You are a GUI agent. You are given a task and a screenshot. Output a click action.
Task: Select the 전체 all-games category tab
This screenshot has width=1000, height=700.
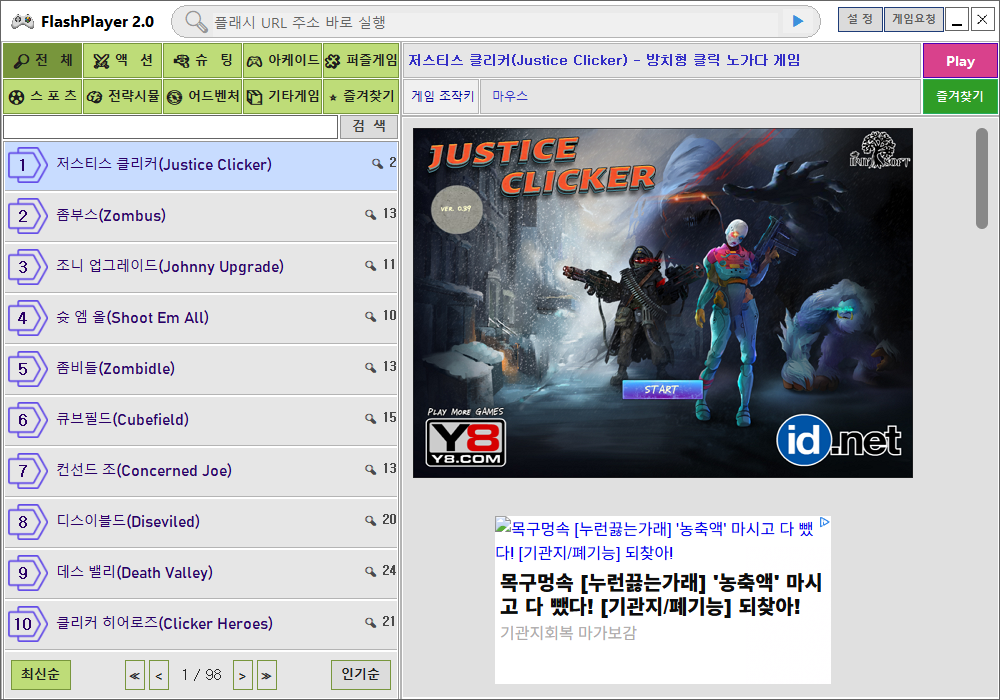point(43,61)
